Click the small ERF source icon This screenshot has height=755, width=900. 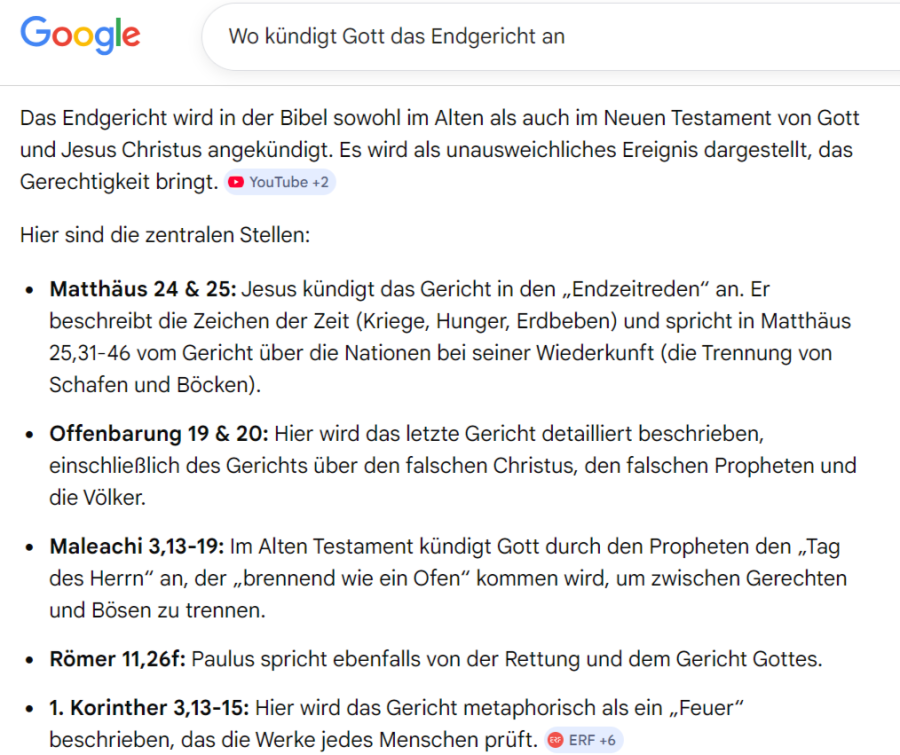(x=555, y=740)
